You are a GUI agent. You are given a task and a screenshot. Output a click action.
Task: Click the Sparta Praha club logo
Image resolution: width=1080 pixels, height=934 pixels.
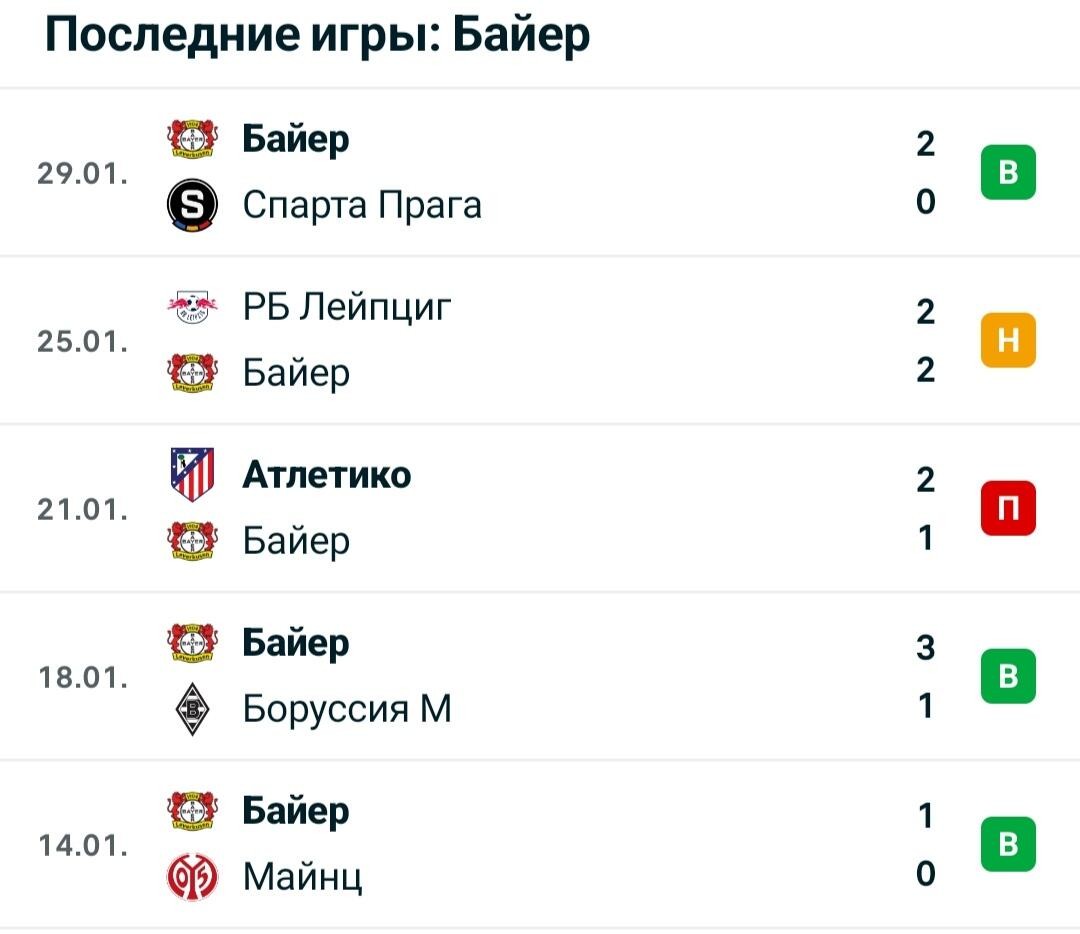[193, 205]
